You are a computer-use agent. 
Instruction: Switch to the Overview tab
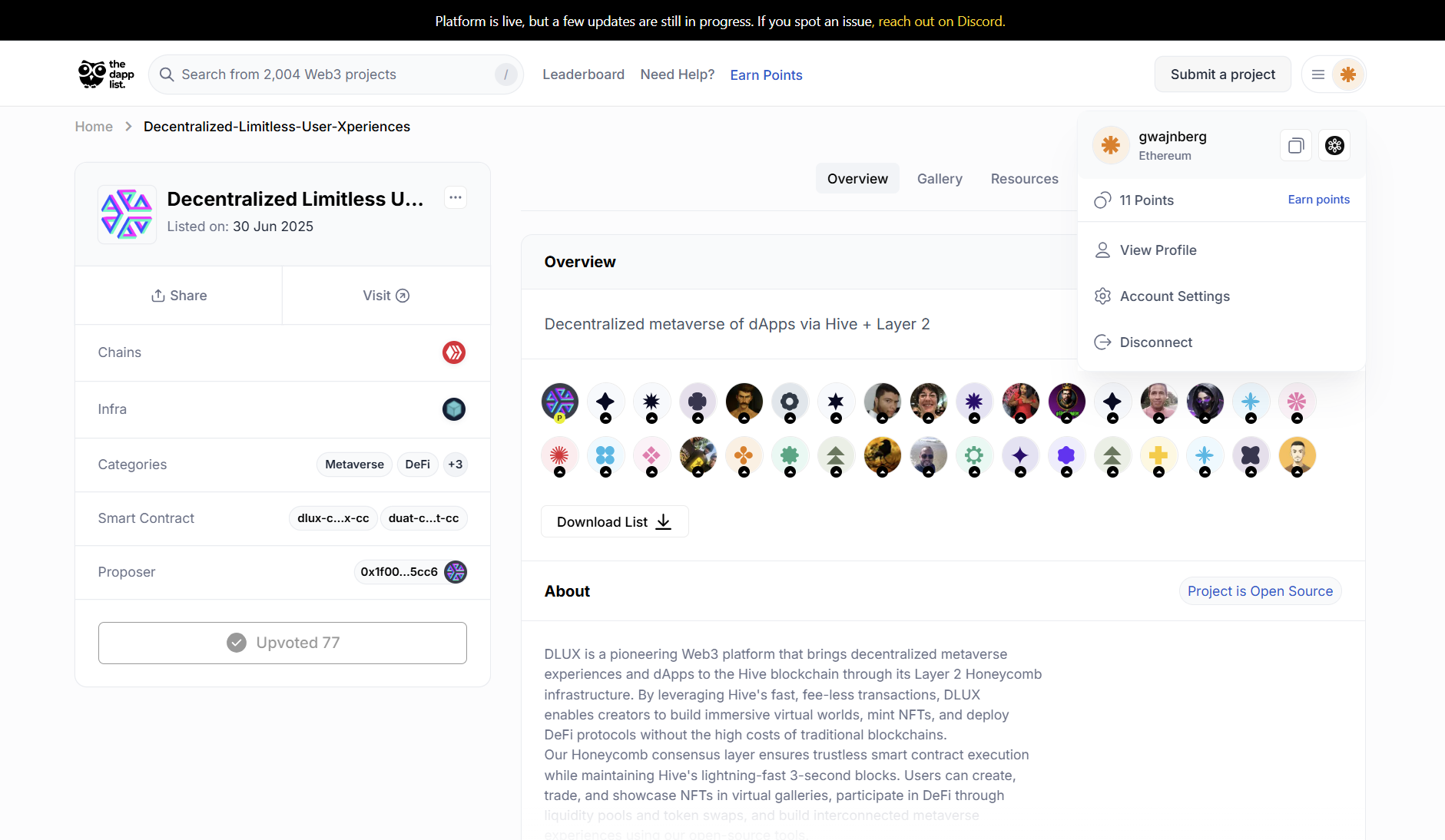coord(857,179)
